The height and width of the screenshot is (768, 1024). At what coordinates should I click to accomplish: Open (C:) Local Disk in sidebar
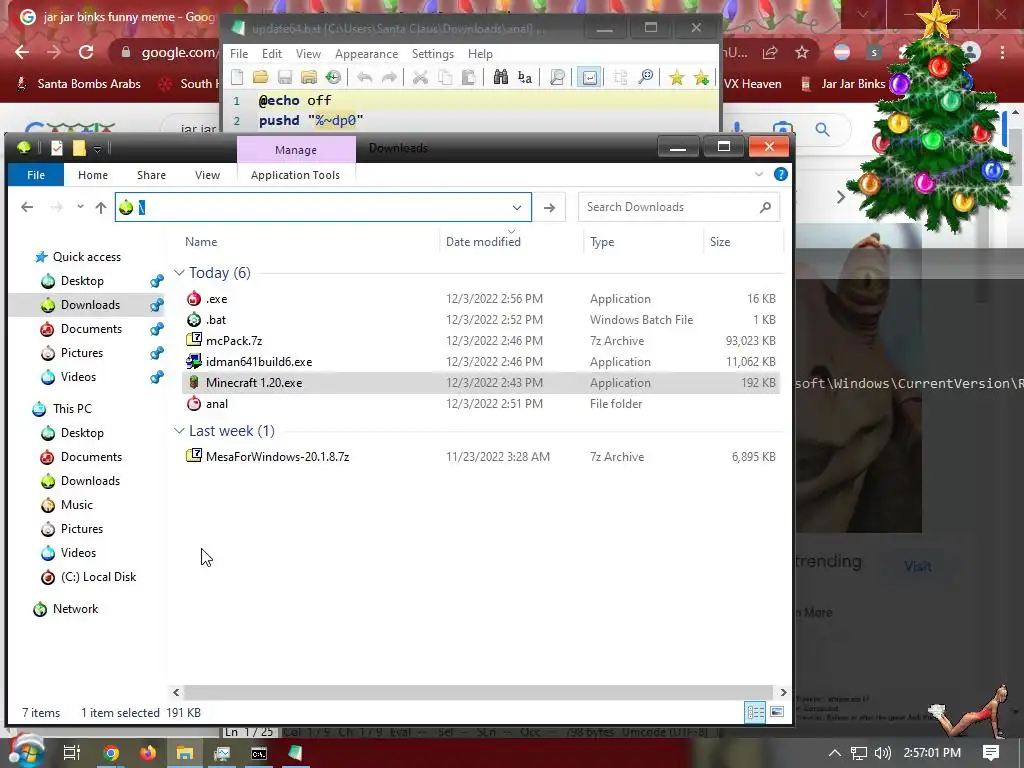tap(98, 577)
